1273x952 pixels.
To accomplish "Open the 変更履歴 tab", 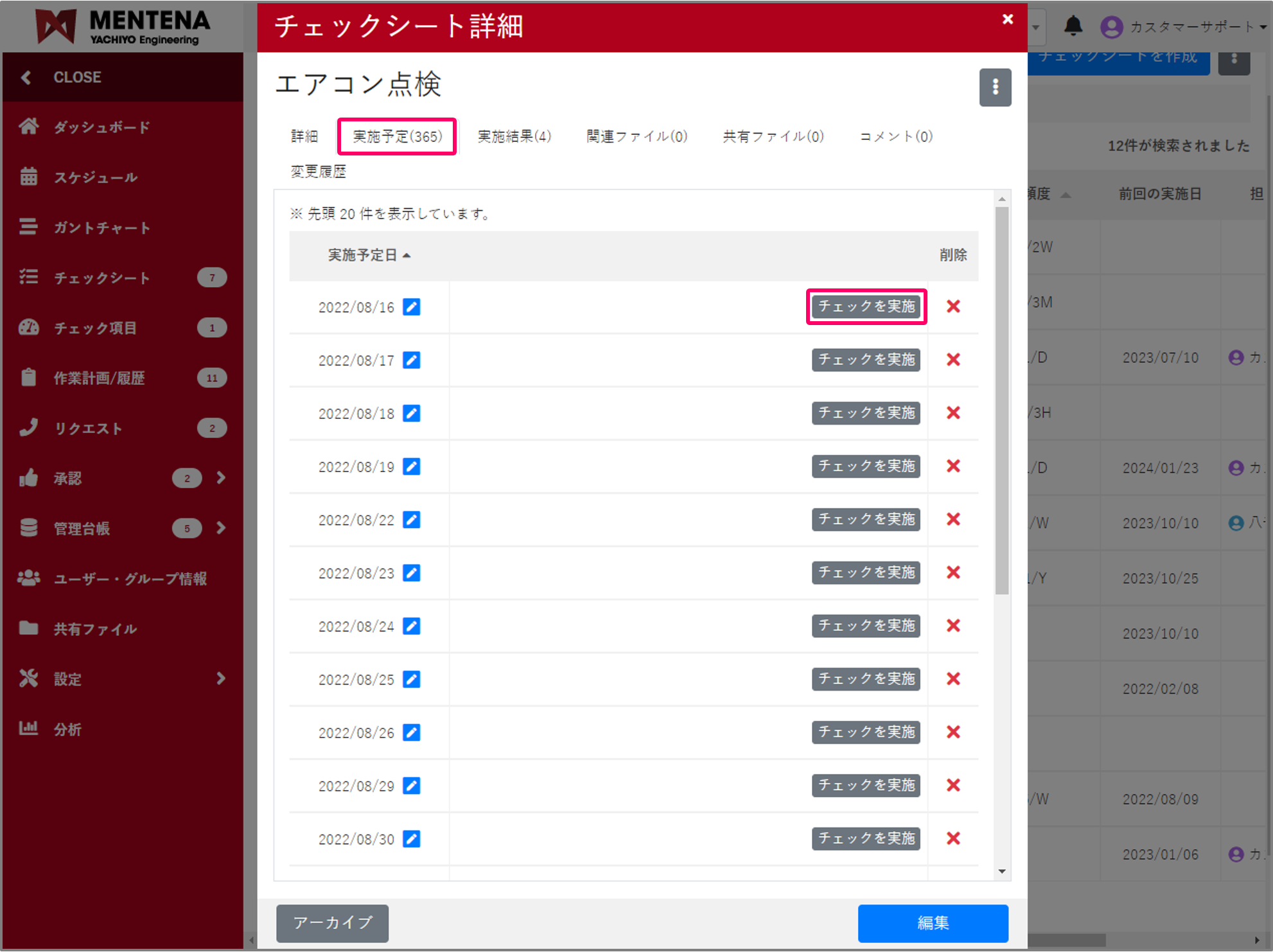I will [317, 171].
